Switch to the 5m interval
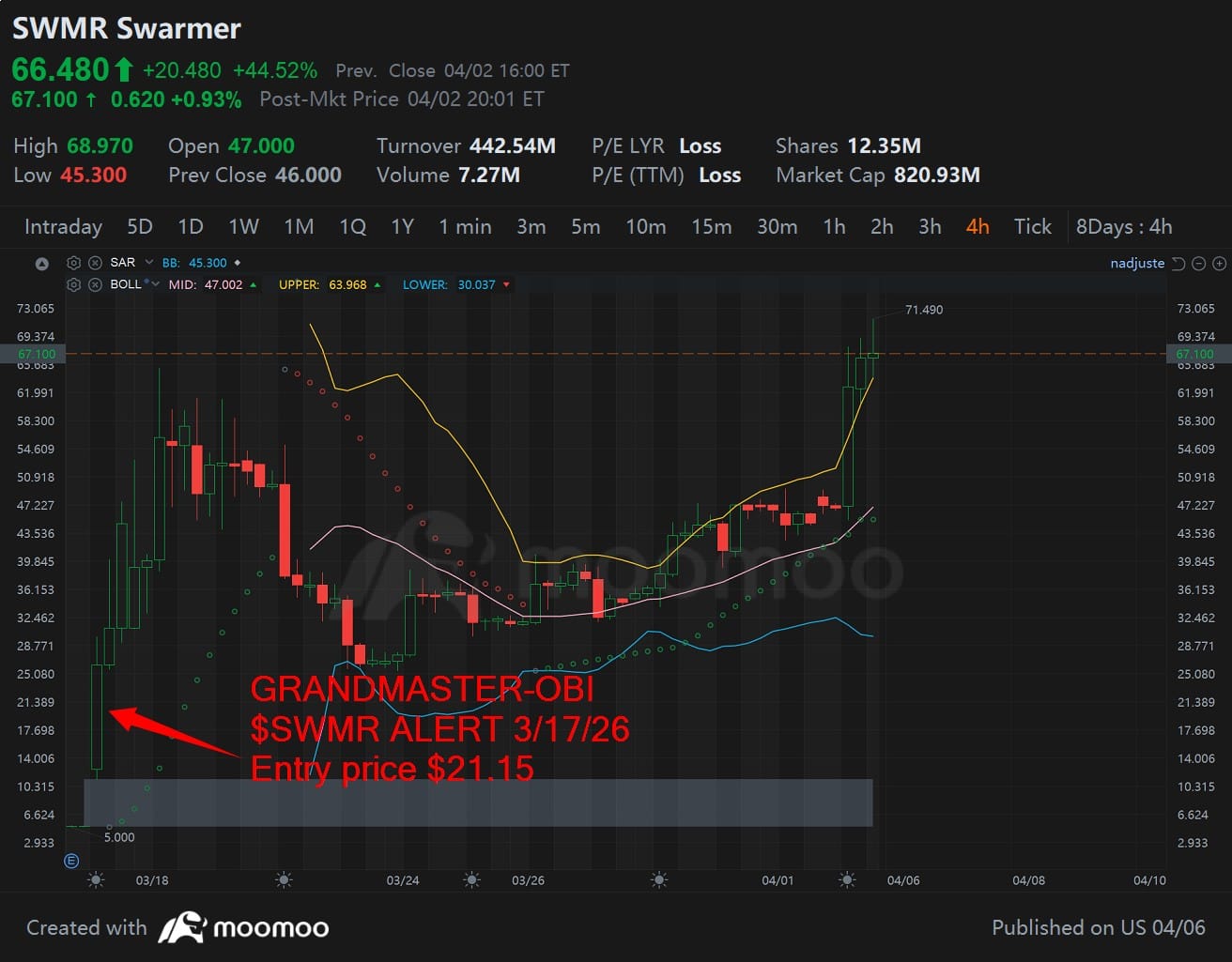 pyautogui.click(x=586, y=227)
